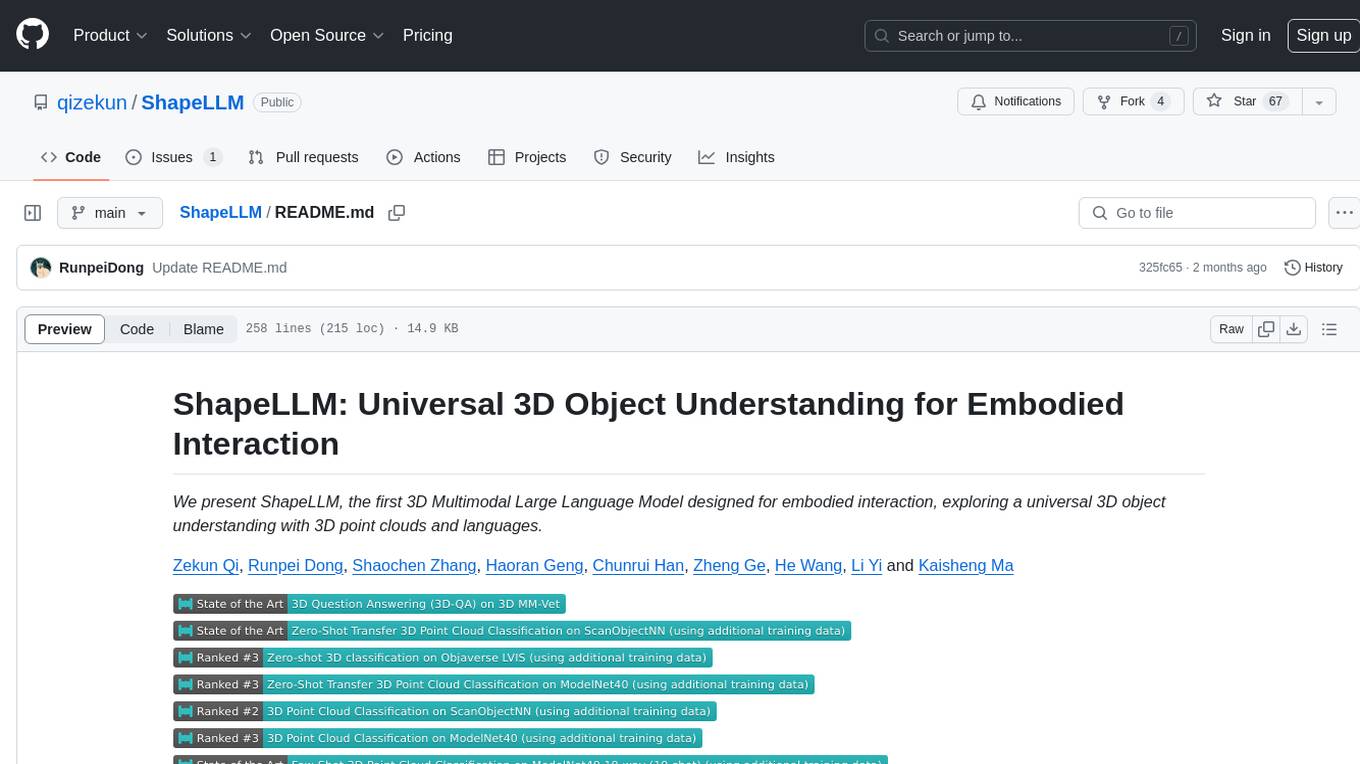Focus the Search or jump to field

(1030, 35)
